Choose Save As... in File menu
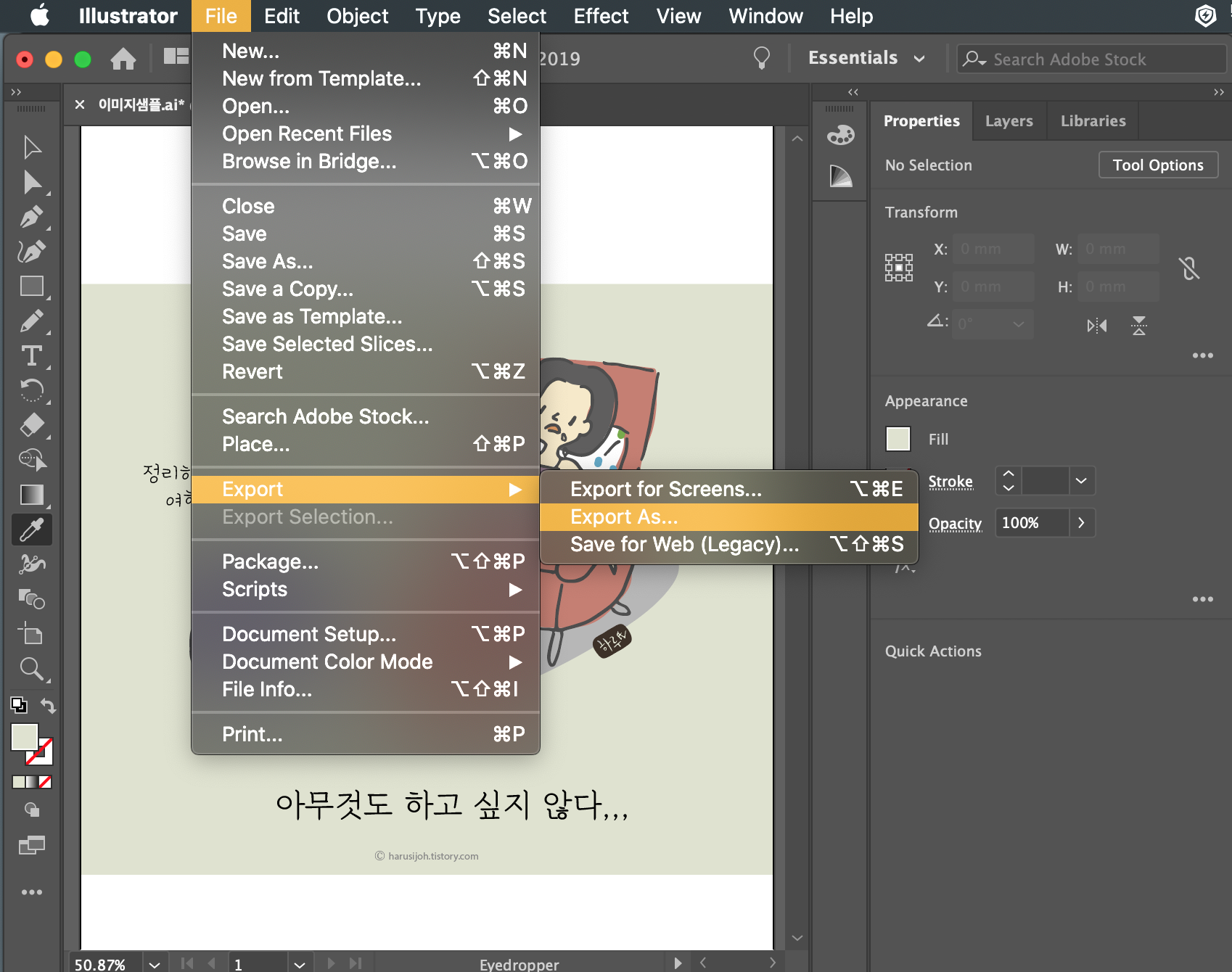The width and height of the screenshot is (1232, 972). pyautogui.click(x=366, y=262)
